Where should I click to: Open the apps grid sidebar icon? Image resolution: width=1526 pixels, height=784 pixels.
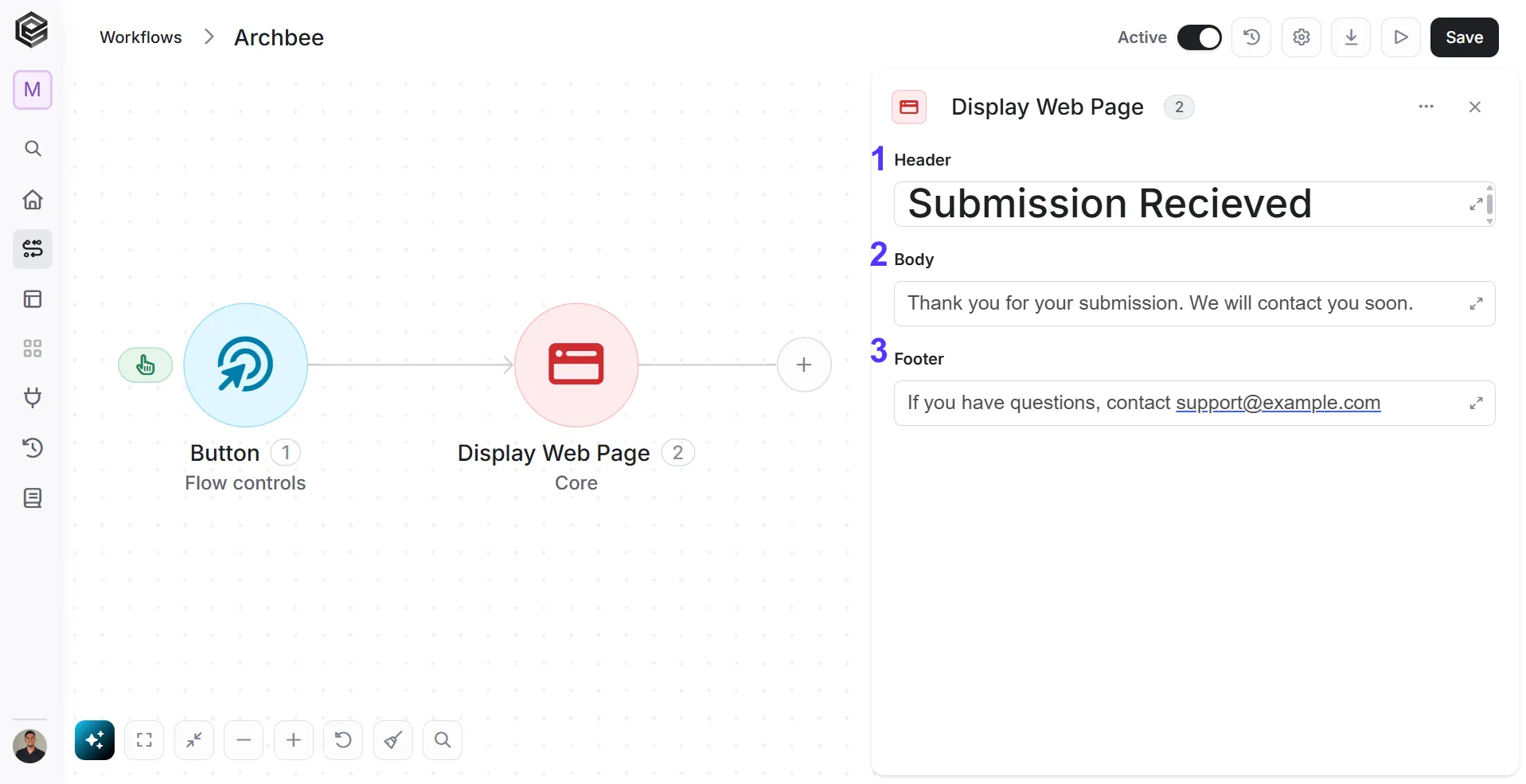pos(33,349)
